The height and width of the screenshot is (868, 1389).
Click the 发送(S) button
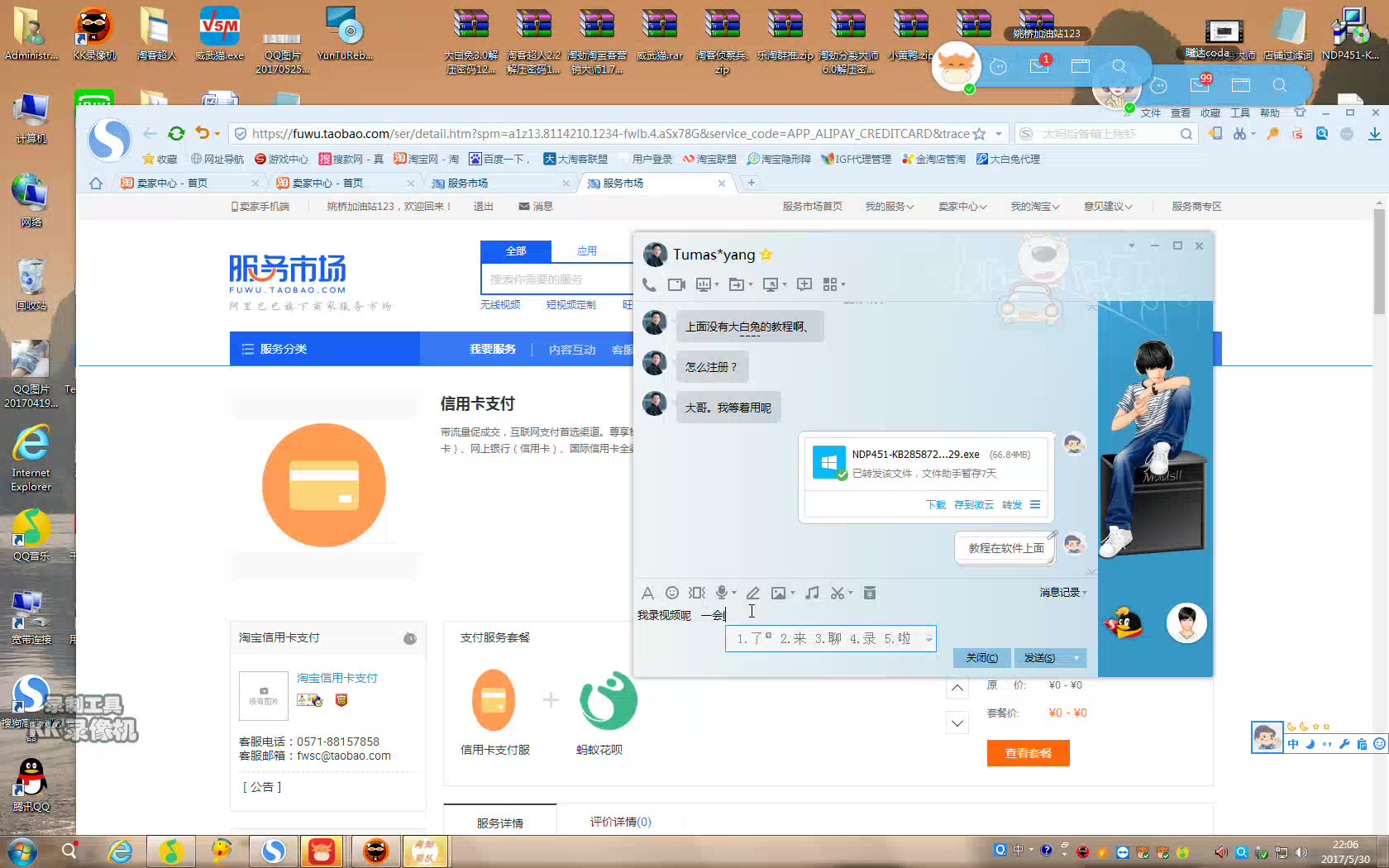tap(1039, 658)
